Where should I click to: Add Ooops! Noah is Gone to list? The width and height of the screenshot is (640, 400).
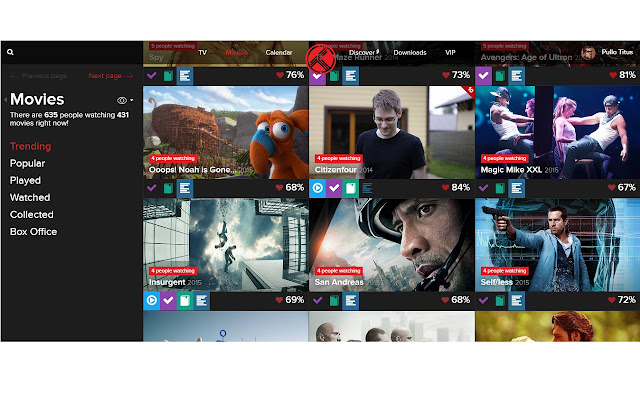(185, 188)
